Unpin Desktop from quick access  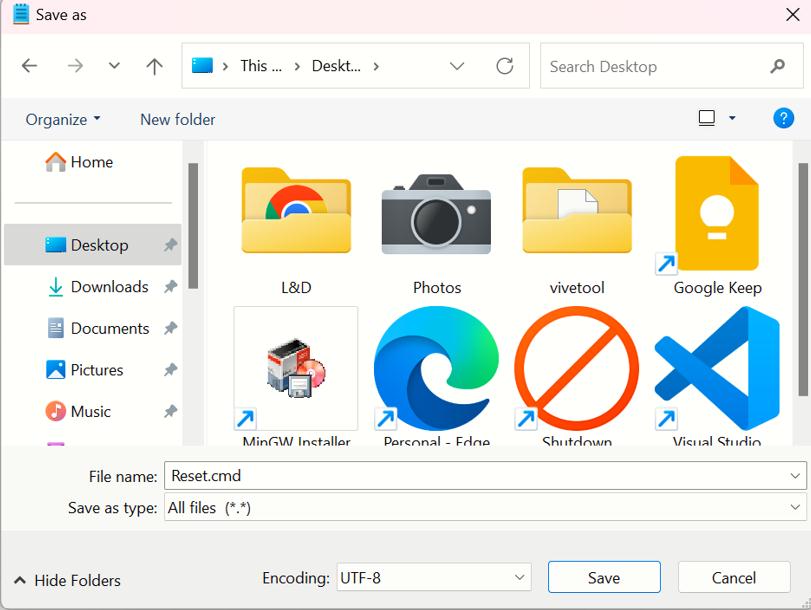coord(170,245)
